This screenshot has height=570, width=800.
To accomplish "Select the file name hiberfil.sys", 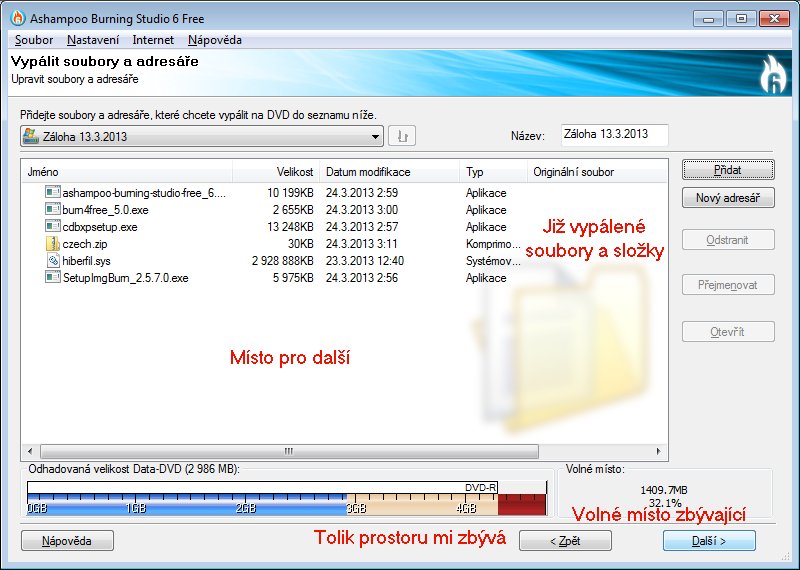I will coord(87,261).
